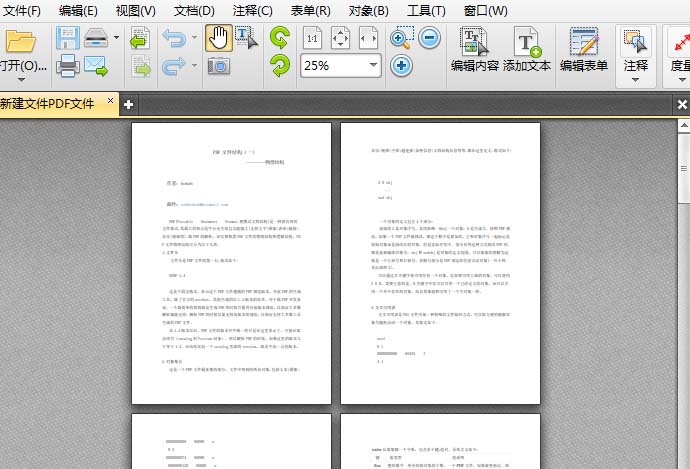Open the dropdown arrow beside the scanner icon
Image resolution: width=690 pixels, height=469 pixels.
116,37
